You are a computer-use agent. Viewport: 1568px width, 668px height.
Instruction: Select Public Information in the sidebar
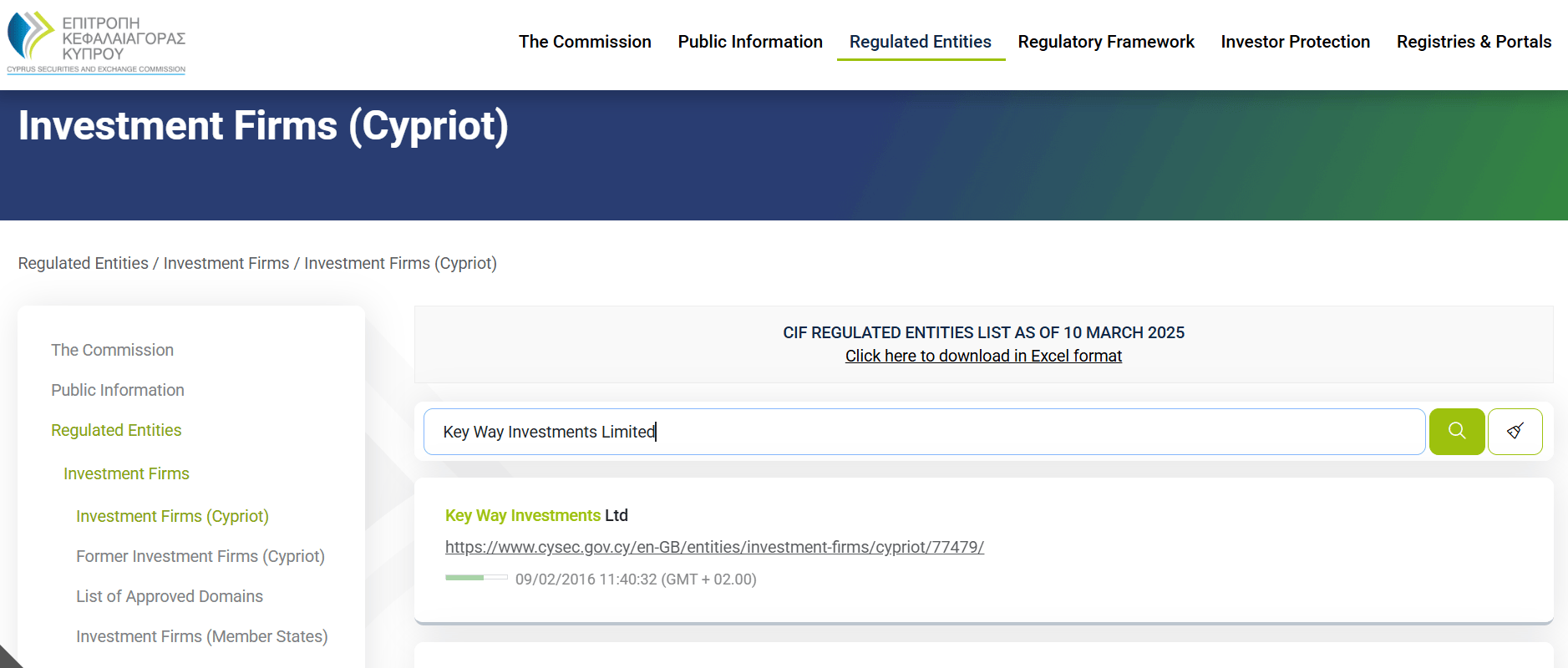[118, 390]
